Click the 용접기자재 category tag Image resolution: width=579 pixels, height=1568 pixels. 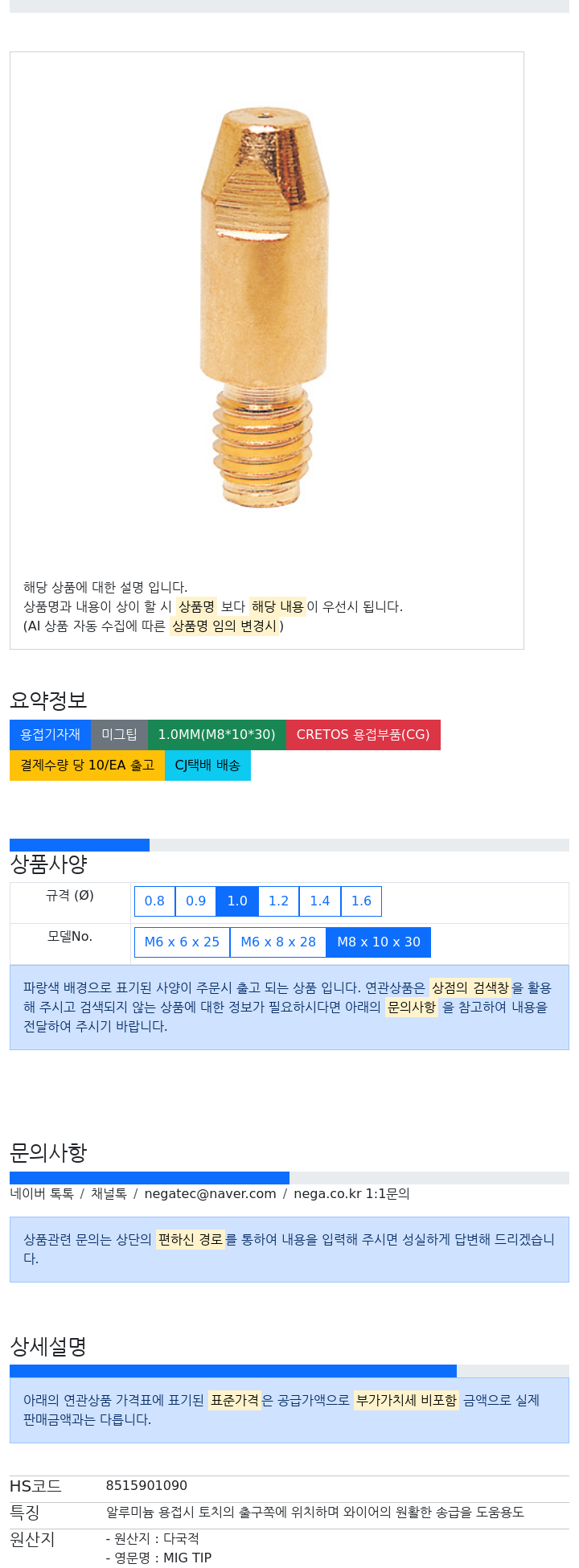coord(50,735)
